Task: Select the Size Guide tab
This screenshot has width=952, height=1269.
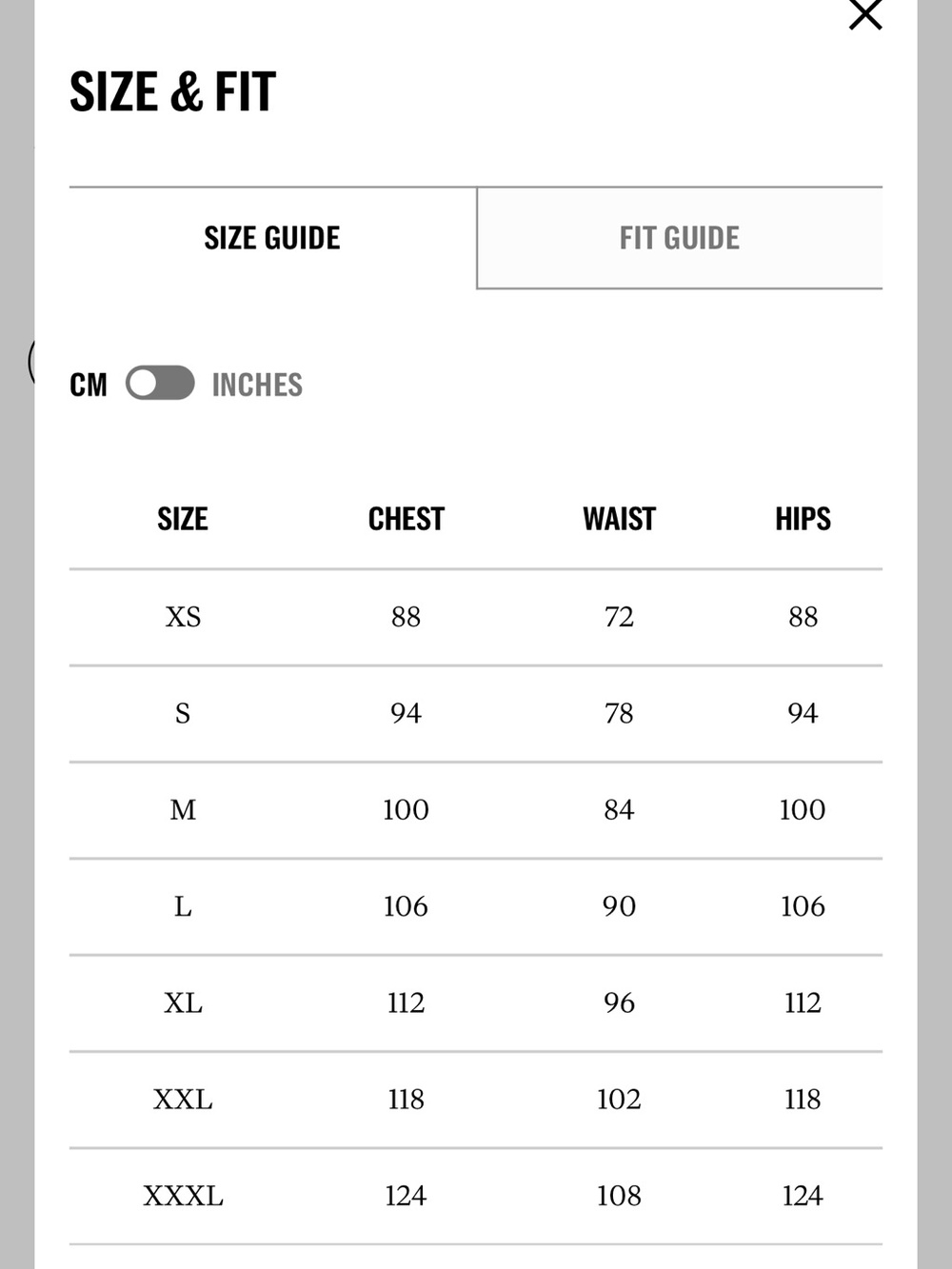Action: [x=272, y=238]
